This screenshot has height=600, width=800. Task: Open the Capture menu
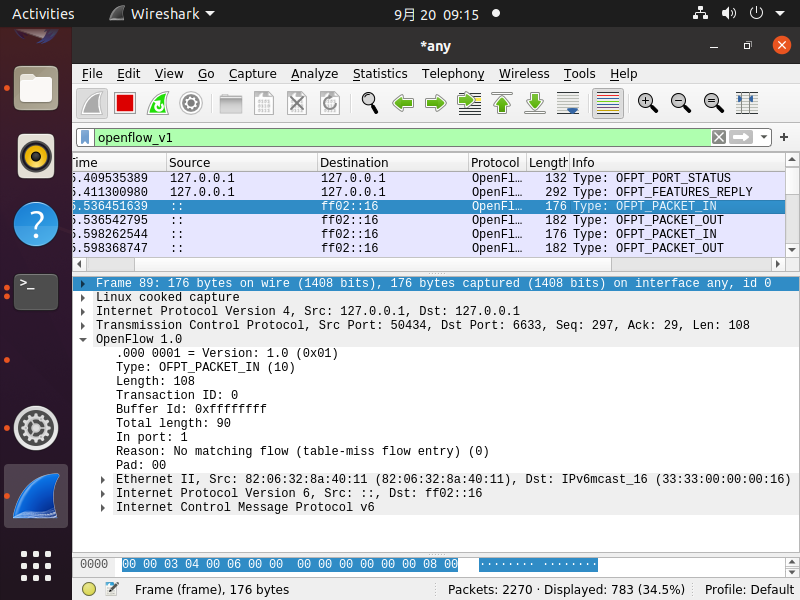(x=253, y=74)
